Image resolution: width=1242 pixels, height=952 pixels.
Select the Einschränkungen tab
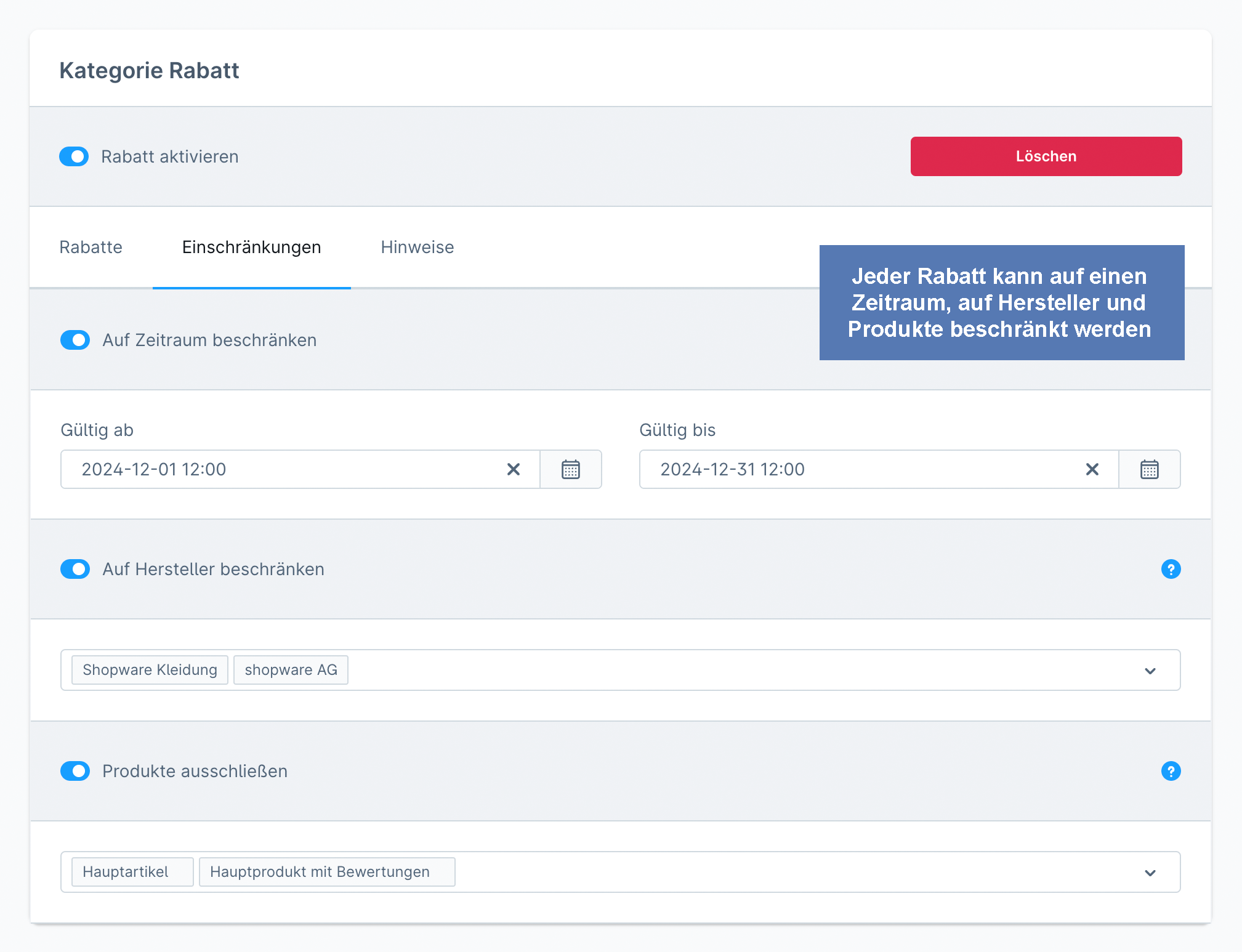251,247
